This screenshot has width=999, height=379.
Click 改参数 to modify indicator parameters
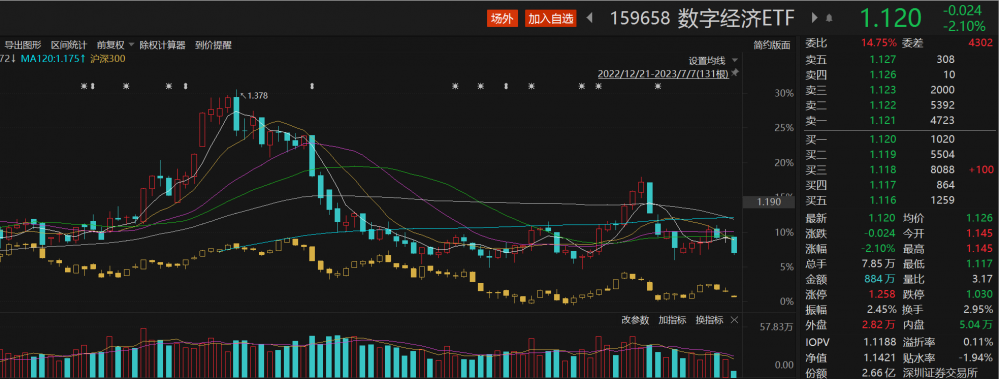click(635, 320)
